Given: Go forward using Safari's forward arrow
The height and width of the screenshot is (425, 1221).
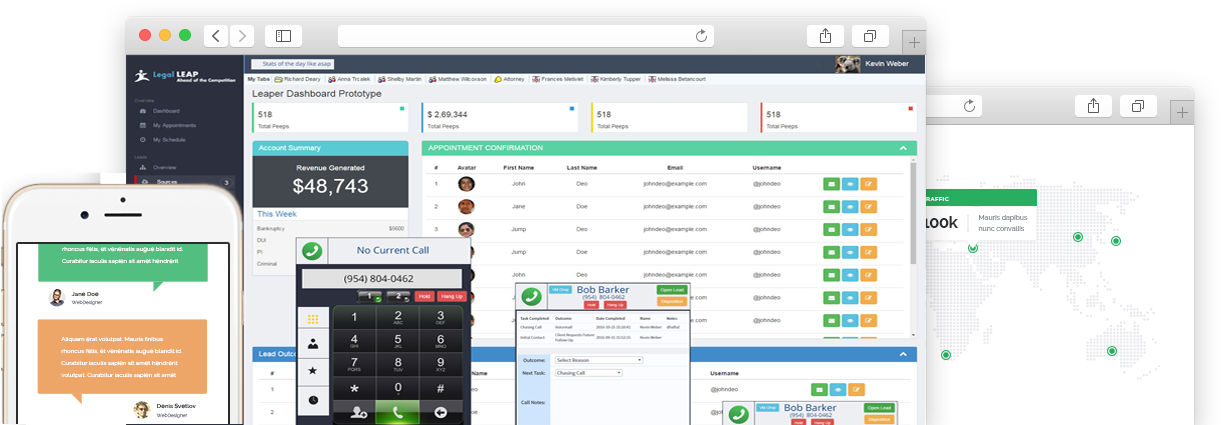Looking at the screenshot, I should click(242, 36).
